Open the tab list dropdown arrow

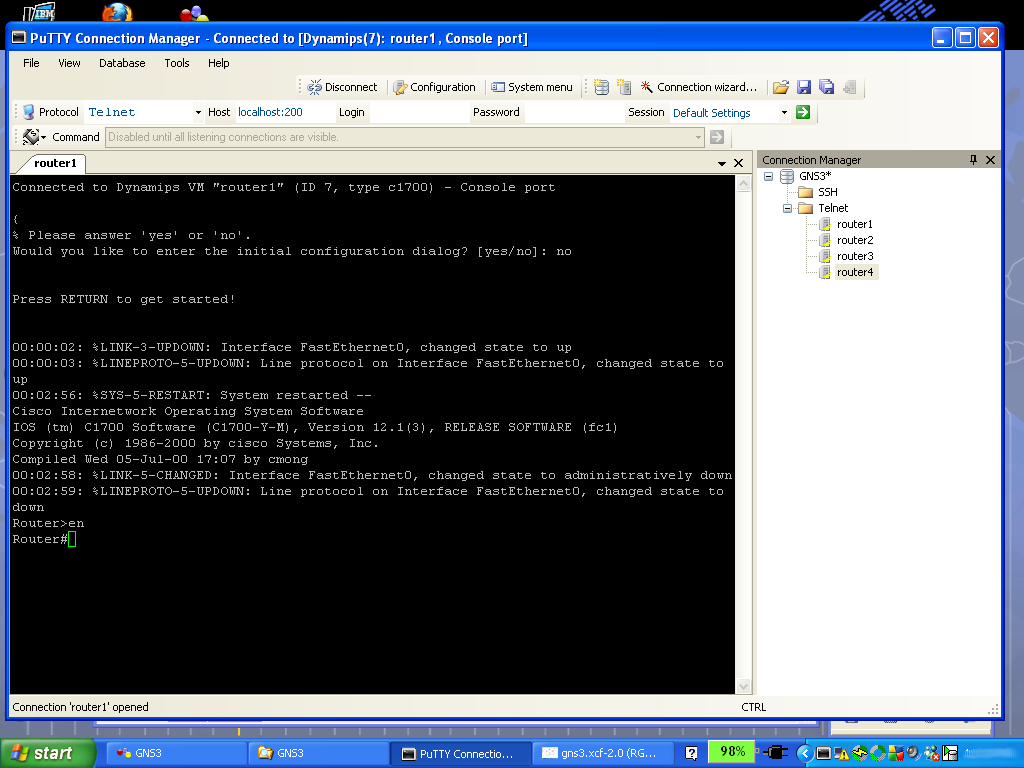pyautogui.click(x=722, y=163)
